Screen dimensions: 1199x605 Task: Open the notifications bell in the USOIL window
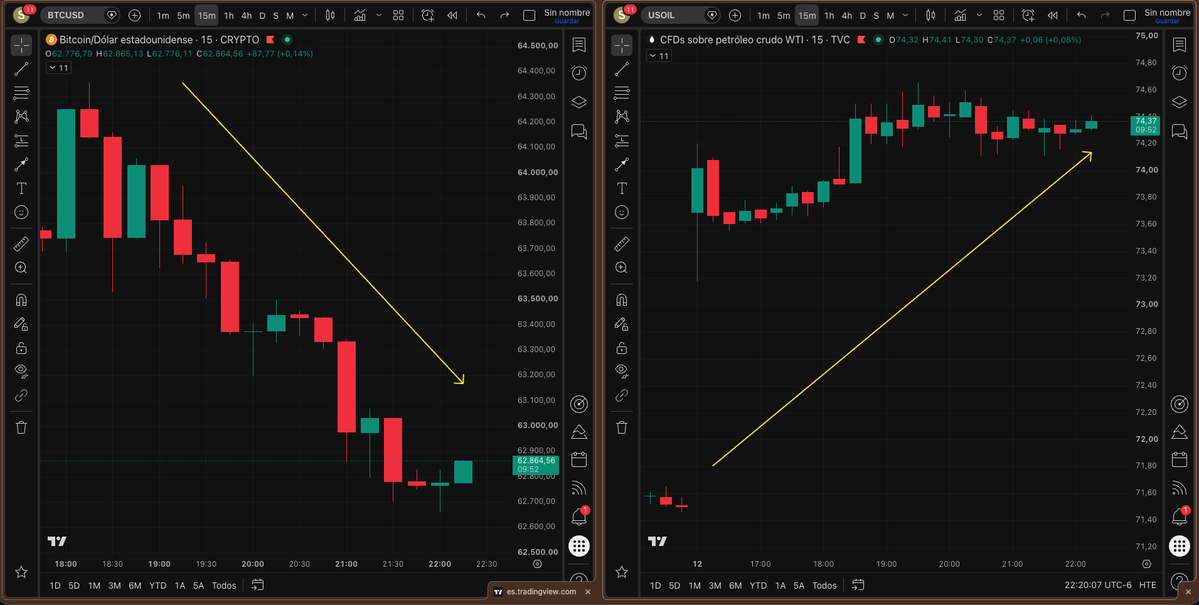click(x=1179, y=517)
